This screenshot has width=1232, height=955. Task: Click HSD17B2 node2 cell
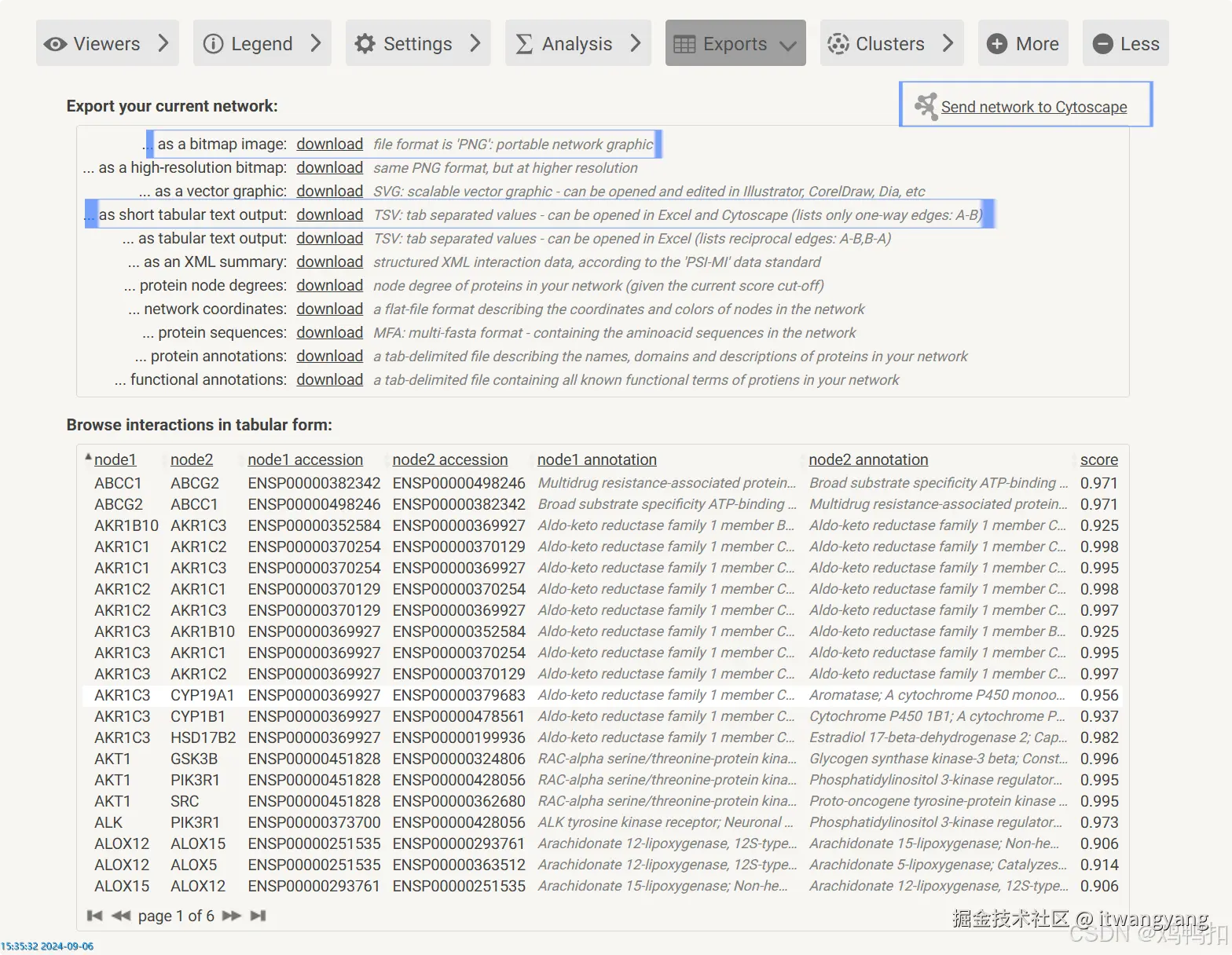203,737
